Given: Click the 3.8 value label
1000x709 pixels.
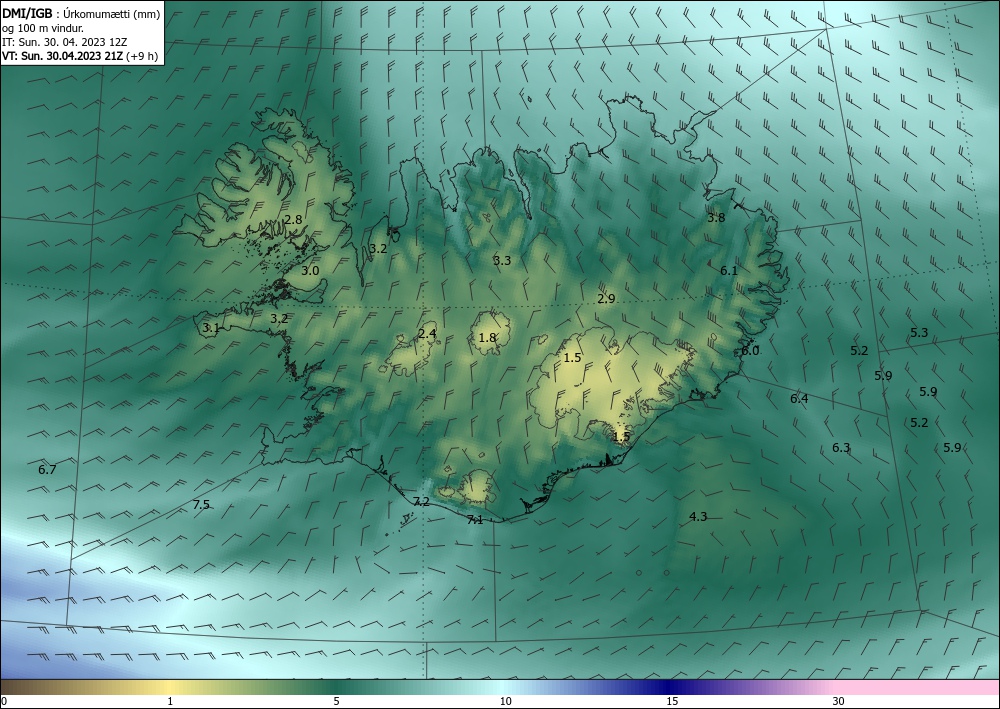Looking at the screenshot, I should tap(716, 217).
